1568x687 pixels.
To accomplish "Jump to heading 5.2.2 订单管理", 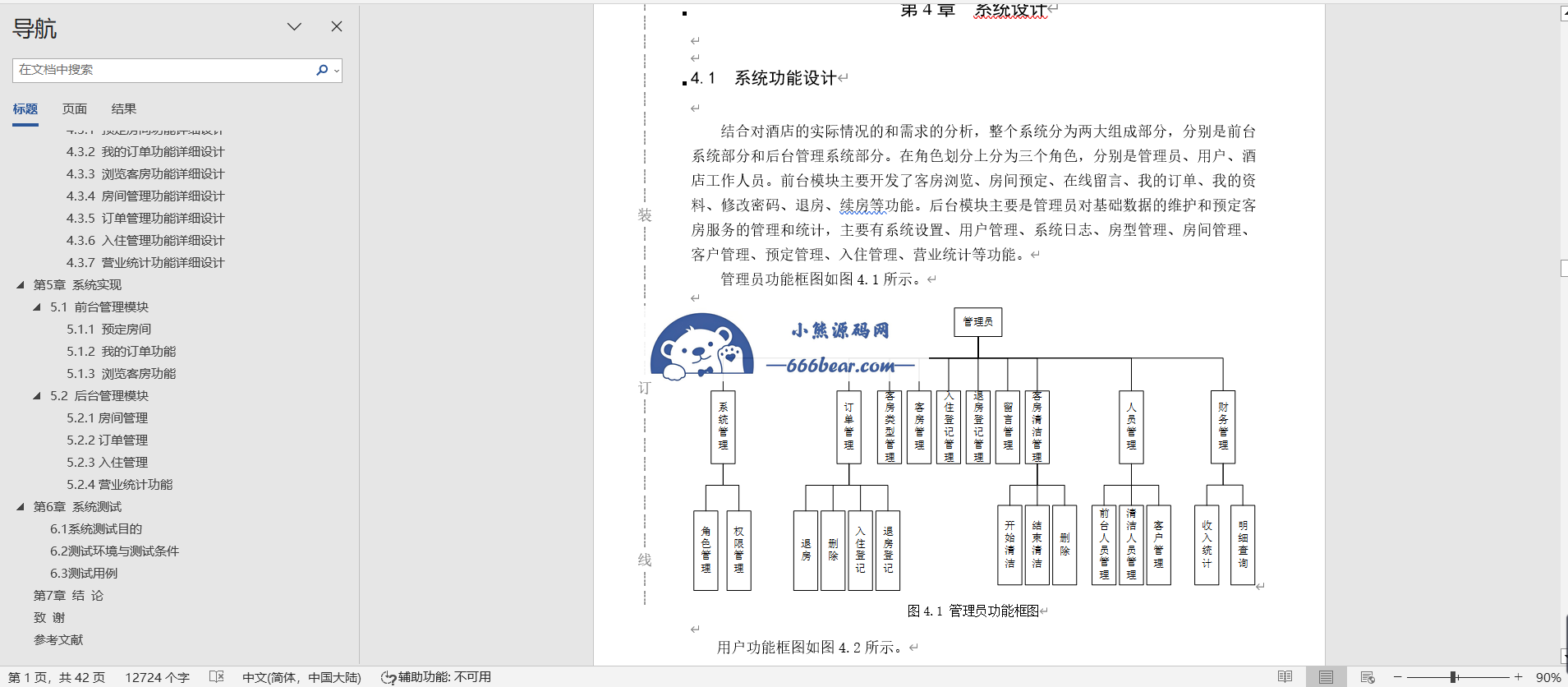I will [108, 440].
